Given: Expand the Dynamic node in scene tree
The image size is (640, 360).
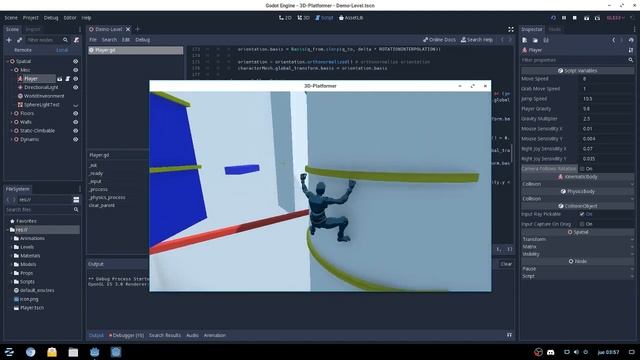Looking at the screenshot, I should [x=11, y=139].
